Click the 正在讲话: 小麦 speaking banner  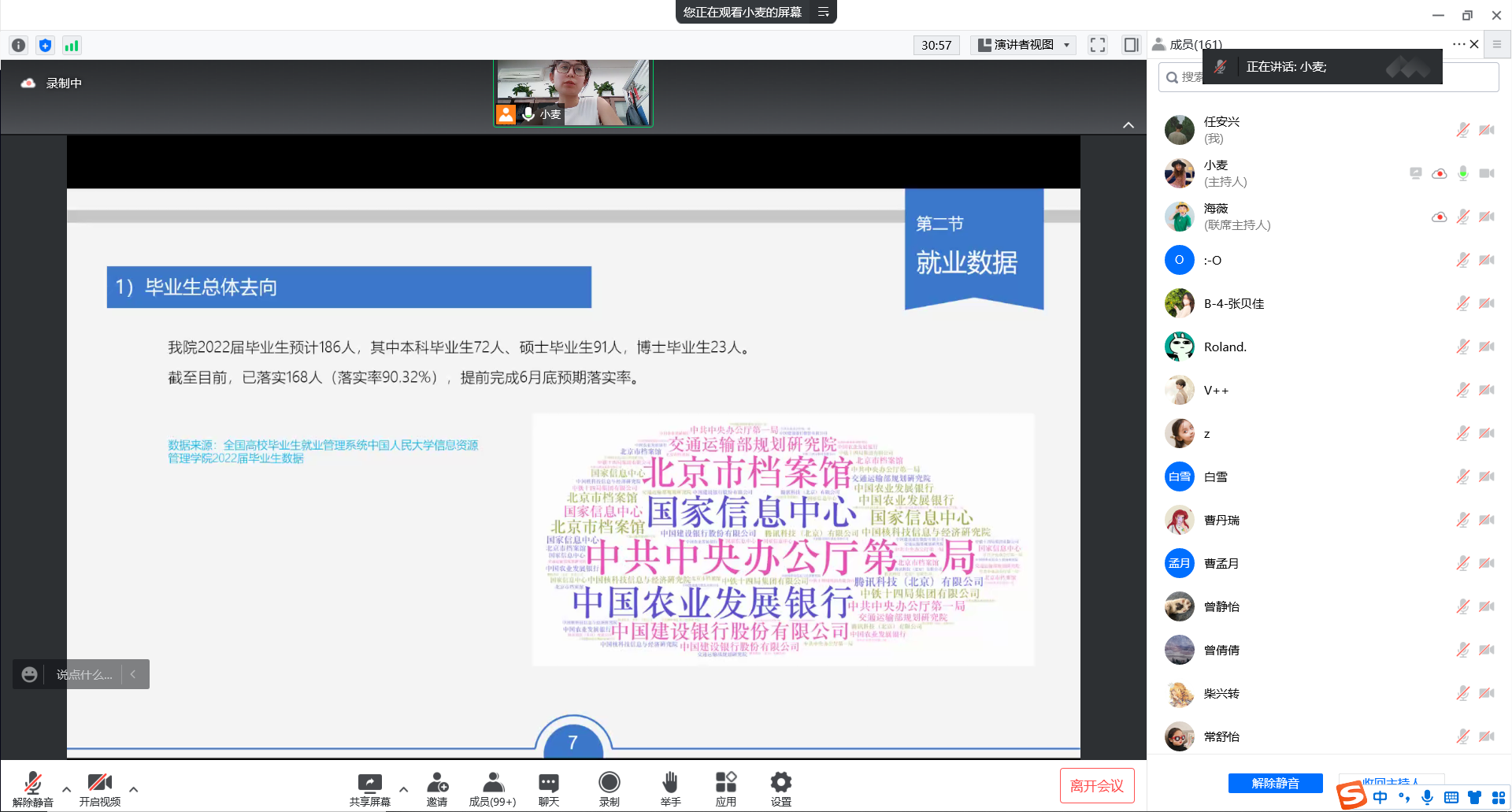pos(1322,67)
